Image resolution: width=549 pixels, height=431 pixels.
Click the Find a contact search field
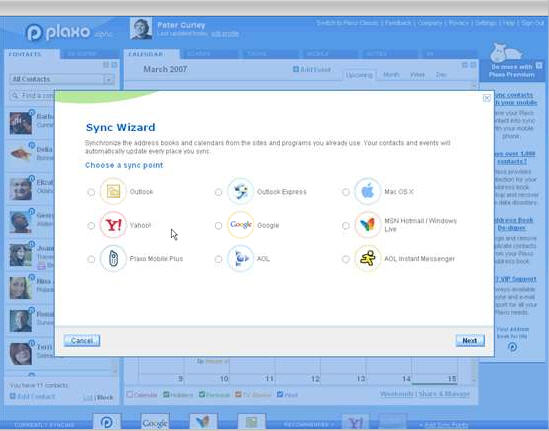pyautogui.click(x=32, y=96)
